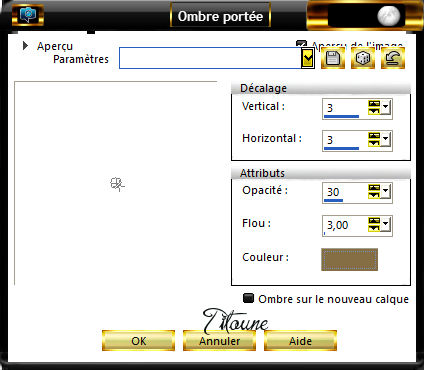Increase the Vertical offset with the up arrow
This screenshot has width=424, height=370.
pyautogui.click(x=374, y=104)
